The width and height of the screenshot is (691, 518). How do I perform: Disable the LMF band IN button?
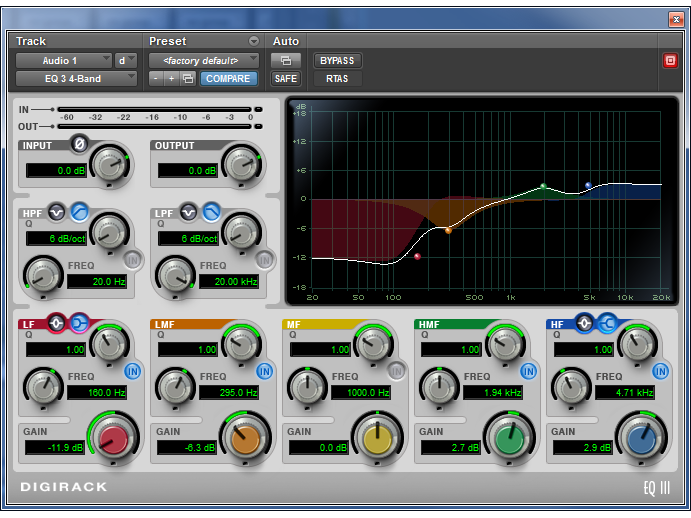point(265,371)
